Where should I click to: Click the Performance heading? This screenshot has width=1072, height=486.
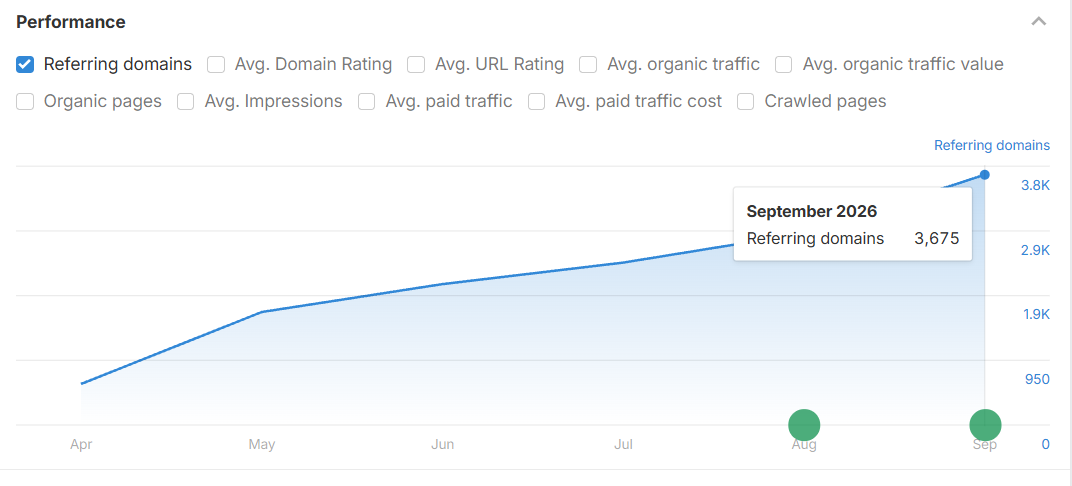point(71,22)
